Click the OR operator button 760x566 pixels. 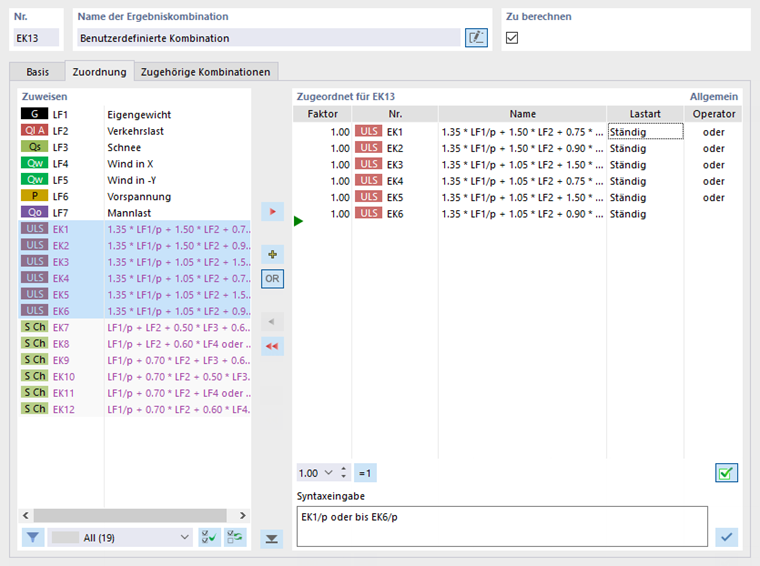click(x=272, y=279)
